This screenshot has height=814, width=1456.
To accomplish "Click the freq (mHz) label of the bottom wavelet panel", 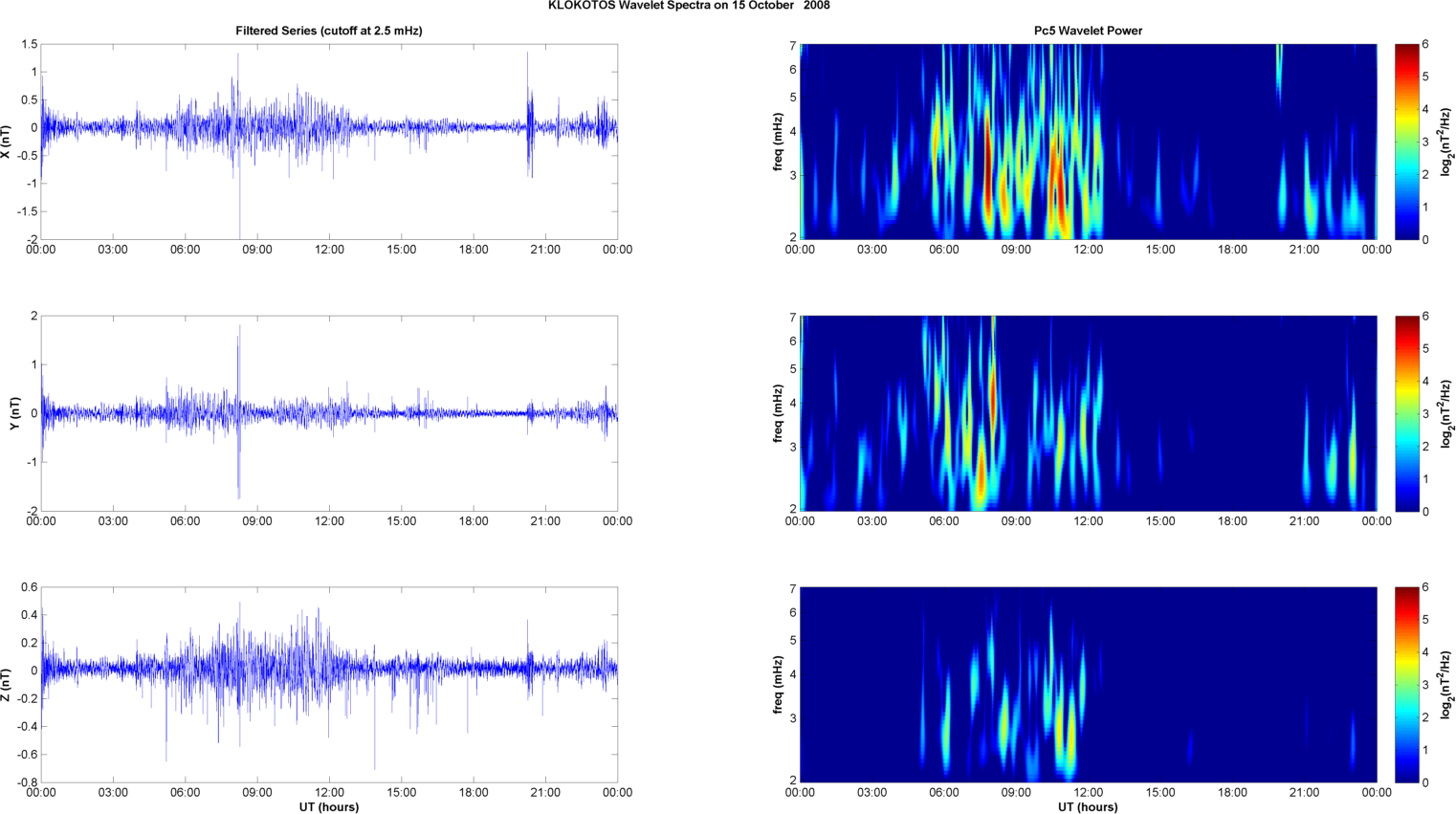I will pos(779,685).
